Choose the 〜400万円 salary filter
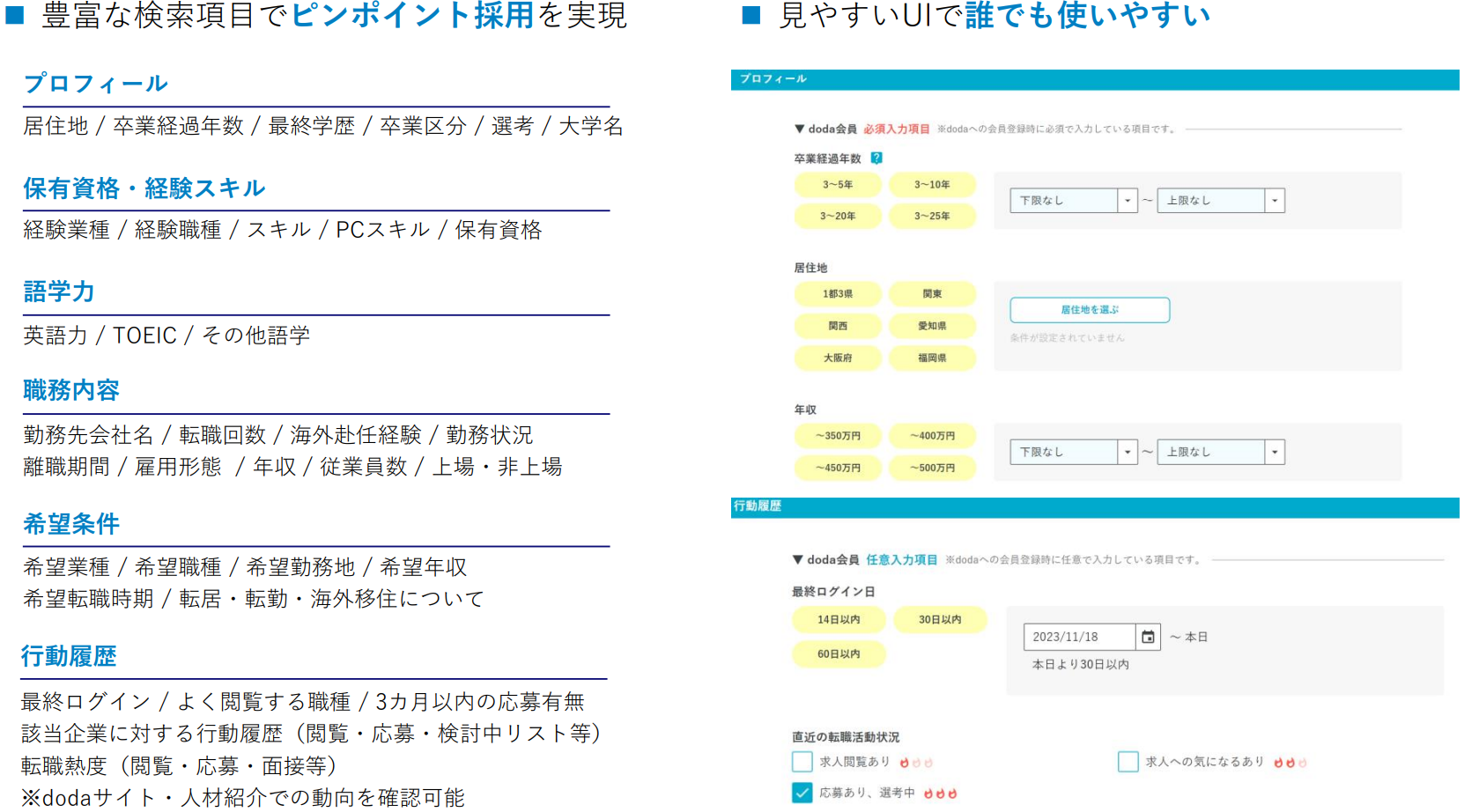This screenshot has width=1464, height=812. coord(932,436)
